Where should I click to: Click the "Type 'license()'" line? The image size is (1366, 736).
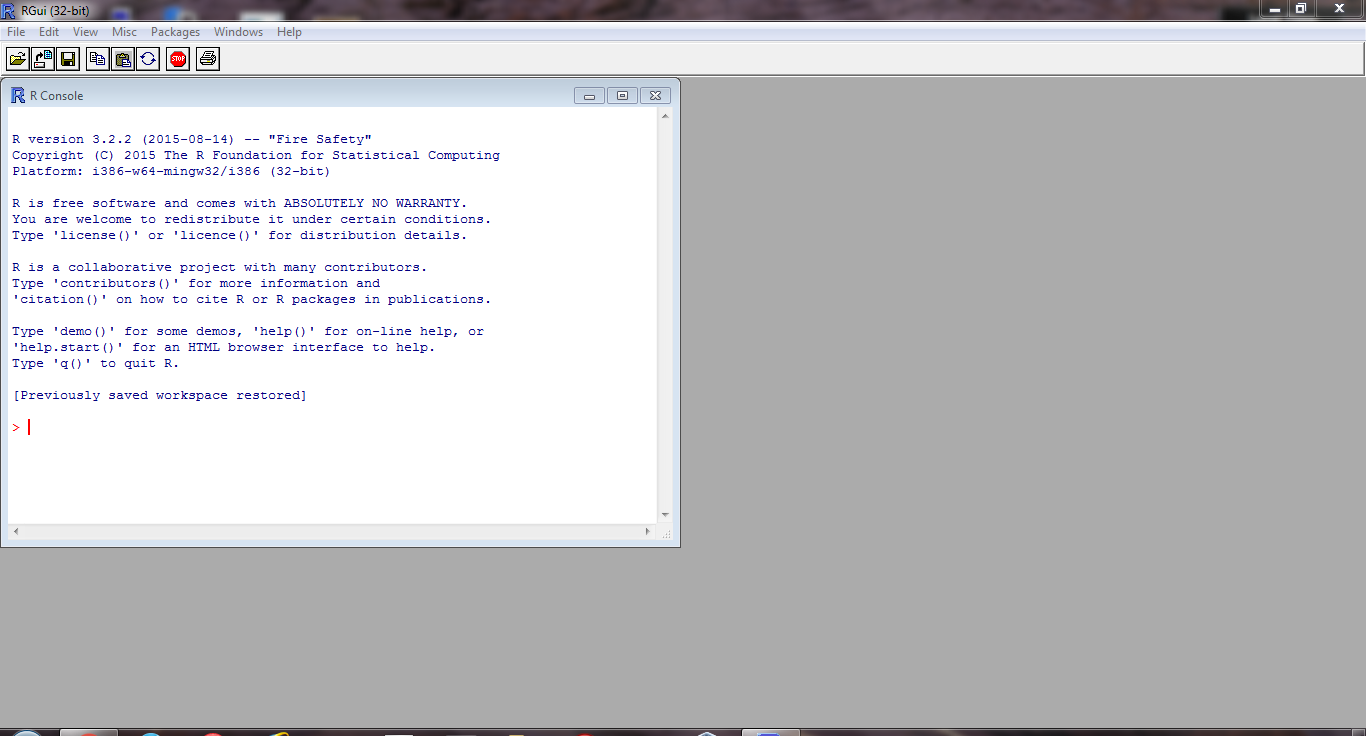click(x=240, y=235)
